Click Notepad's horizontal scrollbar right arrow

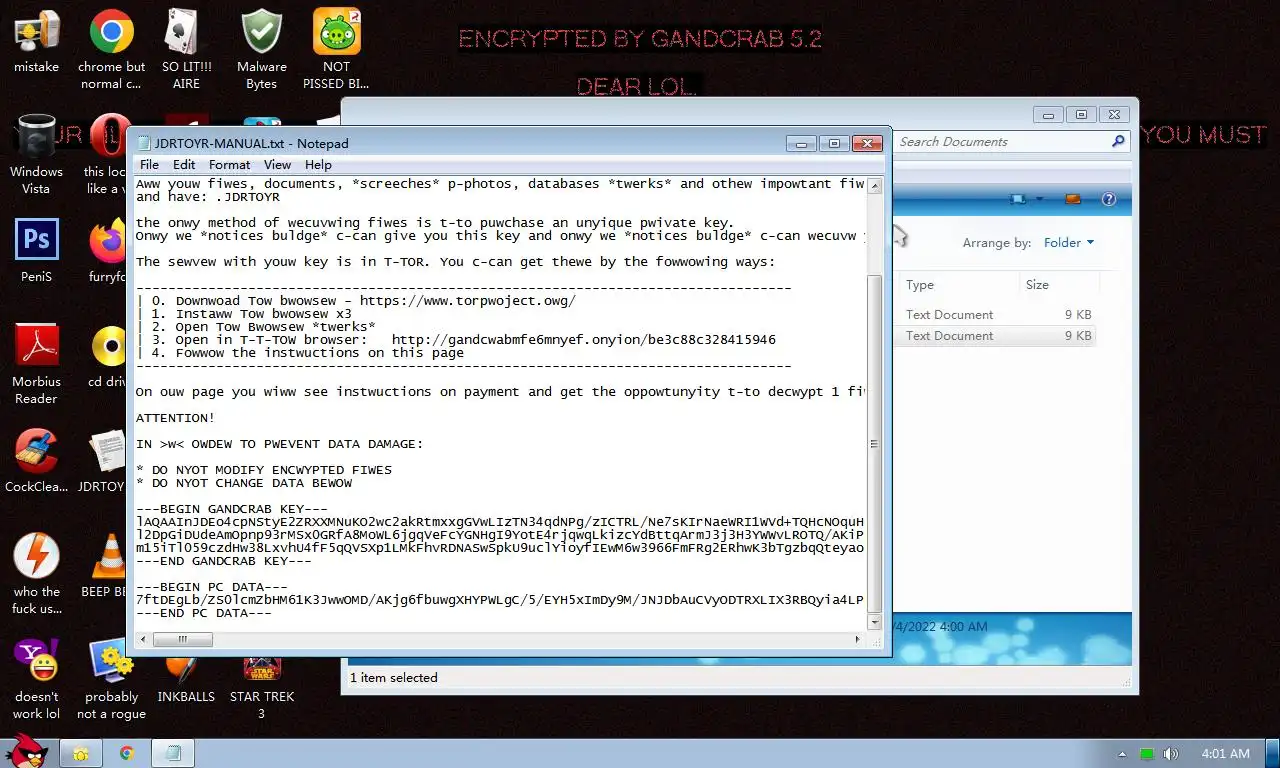tap(857, 640)
